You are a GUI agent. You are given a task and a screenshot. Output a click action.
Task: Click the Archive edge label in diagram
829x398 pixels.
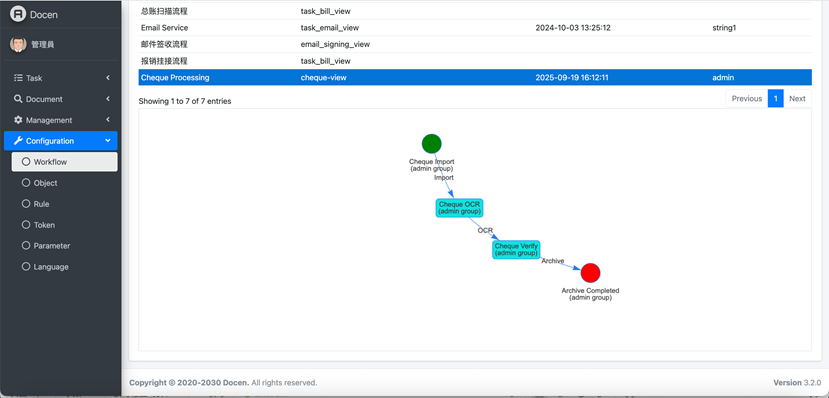552,261
